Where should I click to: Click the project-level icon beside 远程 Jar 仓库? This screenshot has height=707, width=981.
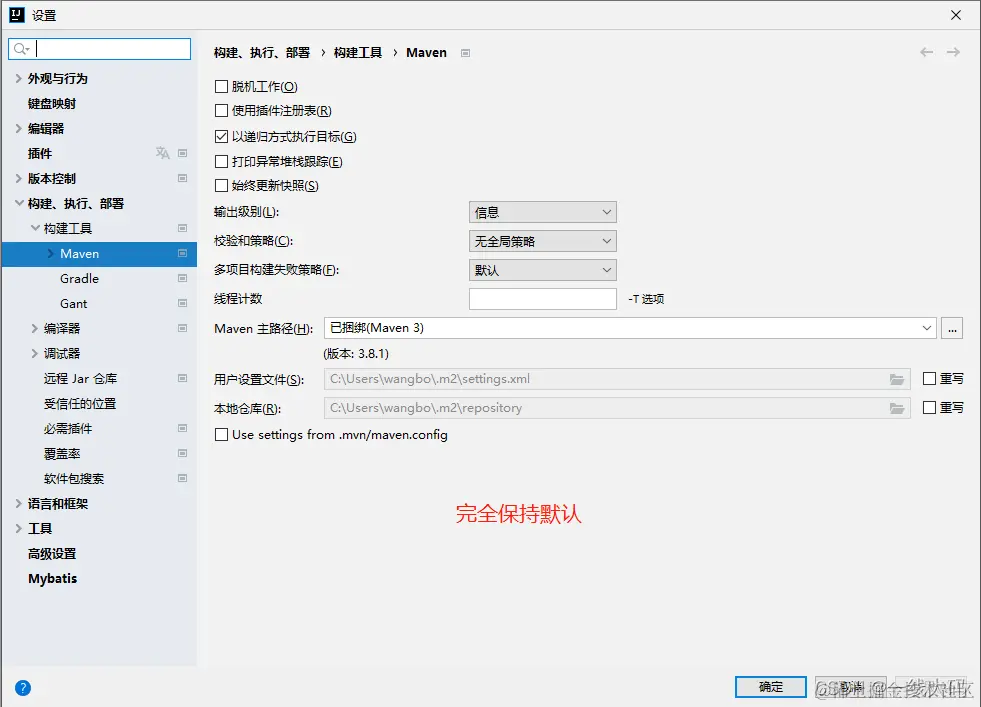click(x=183, y=379)
